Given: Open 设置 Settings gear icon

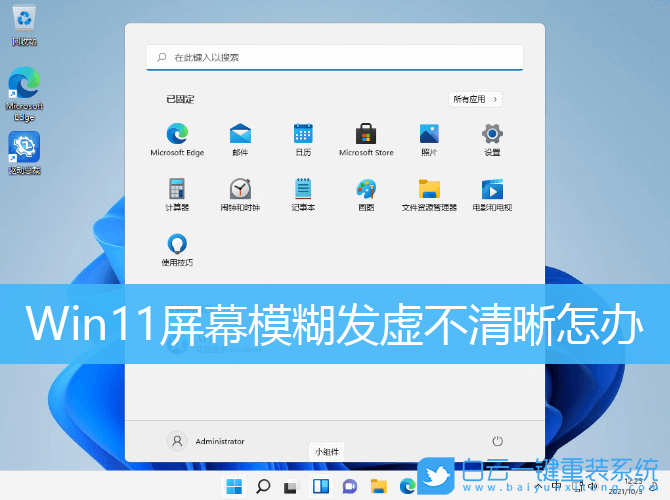Looking at the screenshot, I should tap(492, 139).
